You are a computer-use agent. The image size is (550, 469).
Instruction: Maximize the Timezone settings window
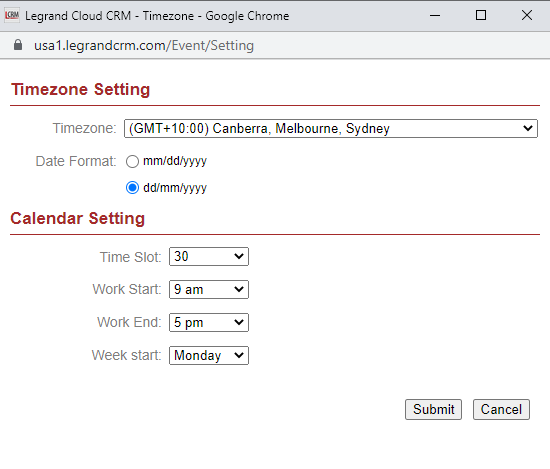coord(481,15)
